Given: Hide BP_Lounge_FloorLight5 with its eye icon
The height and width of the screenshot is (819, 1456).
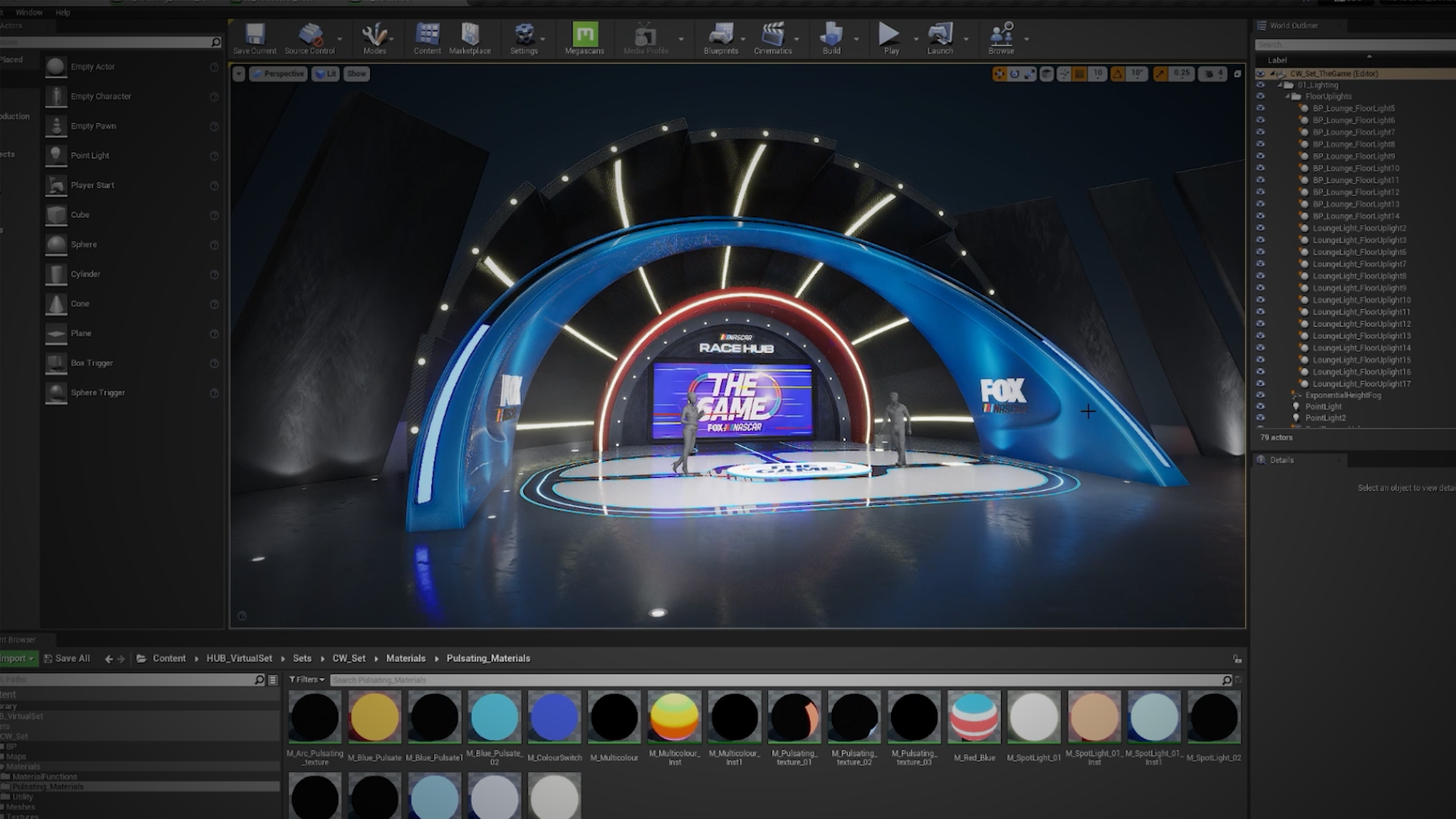Looking at the screenshot, I should tap(1260, 108).
